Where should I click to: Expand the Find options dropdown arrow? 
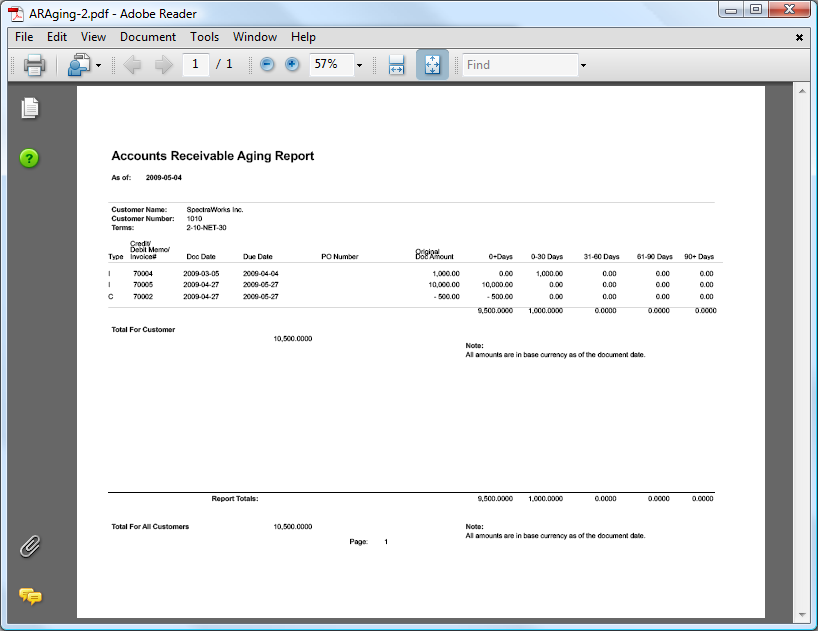[x=583, y=66]
